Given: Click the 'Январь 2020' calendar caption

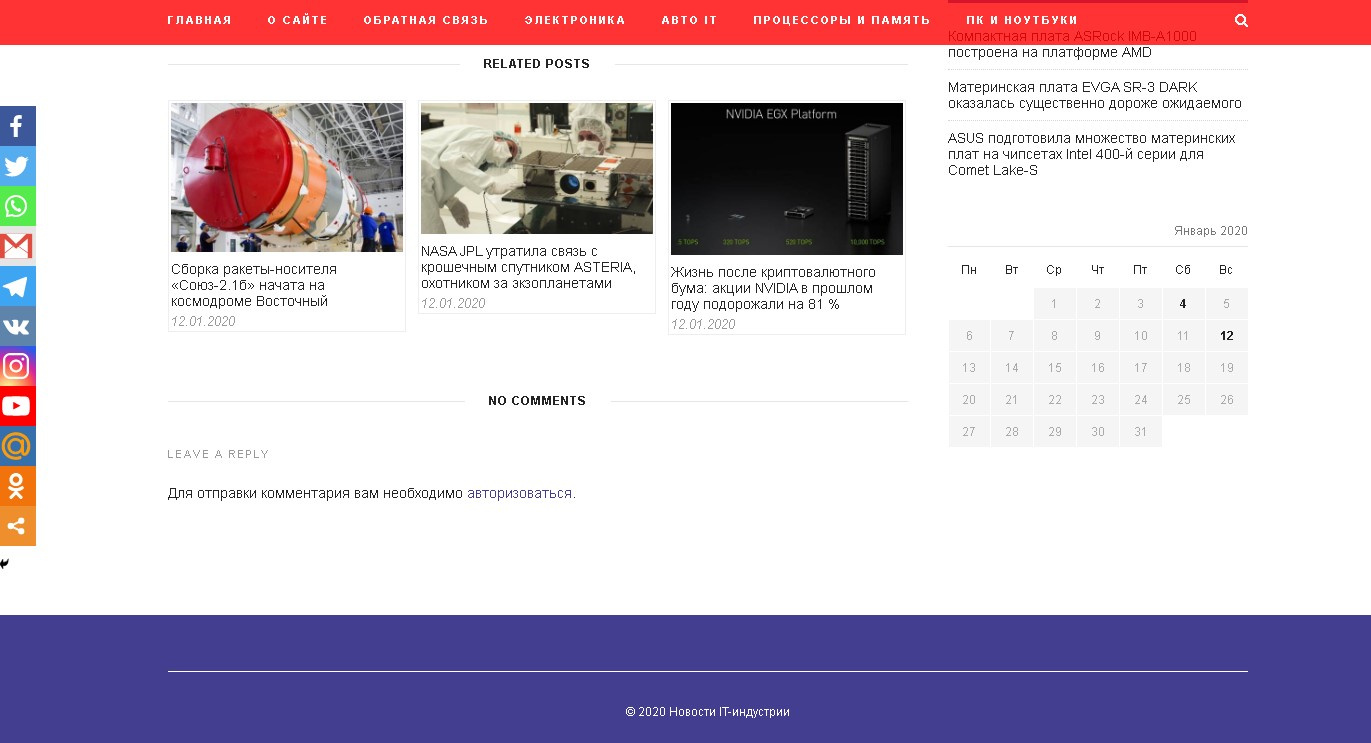Looking at the screenshot, I should click(1211, 231).
